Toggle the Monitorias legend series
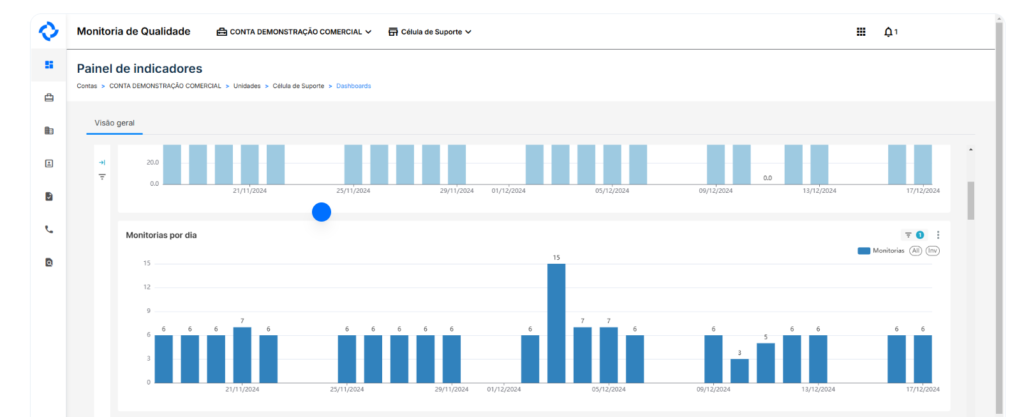The image size is (1024, 417). (x=880, y=251)
